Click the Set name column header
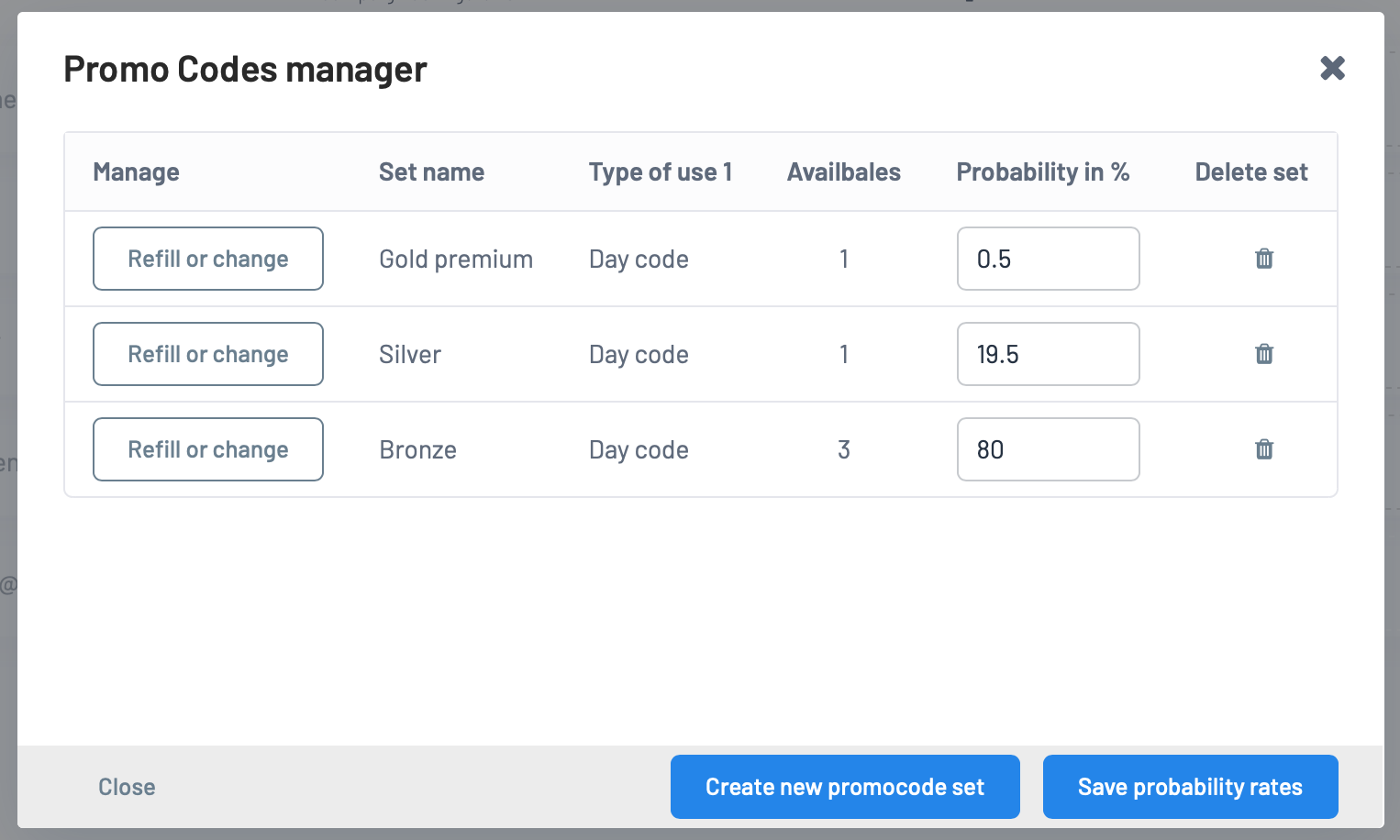Screen dimensions: 1400x840 pyautogui.click(x=431, y=172)
